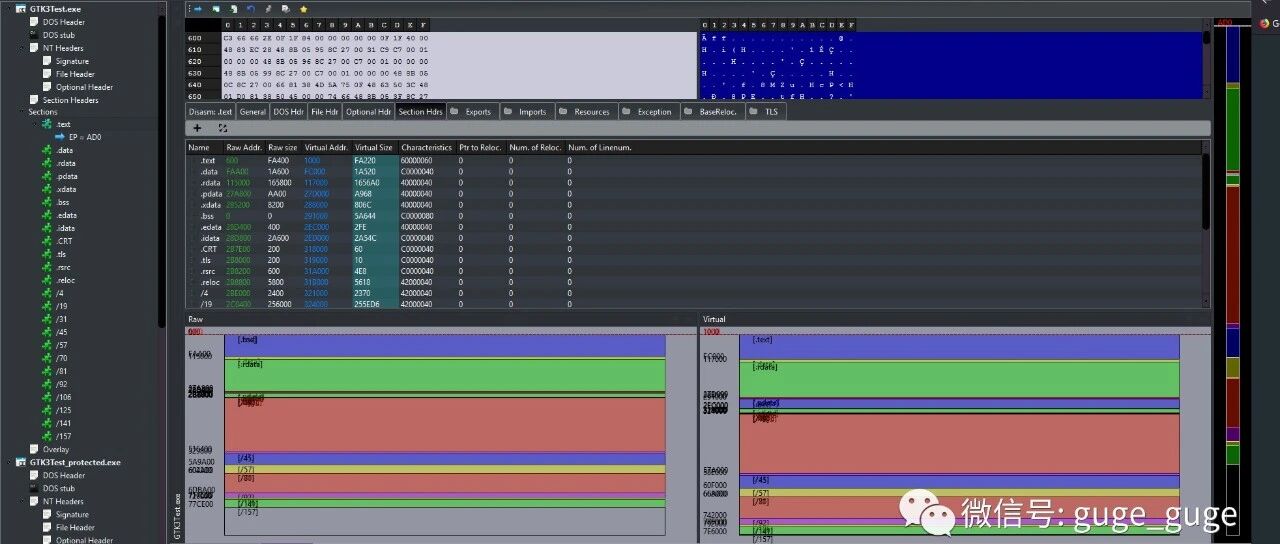Click the GTK3Test.exe file icon in tree
Image resolution: width=1280 pixels, height=544 pixels.
pyautogui.click(x=21, y=9)
